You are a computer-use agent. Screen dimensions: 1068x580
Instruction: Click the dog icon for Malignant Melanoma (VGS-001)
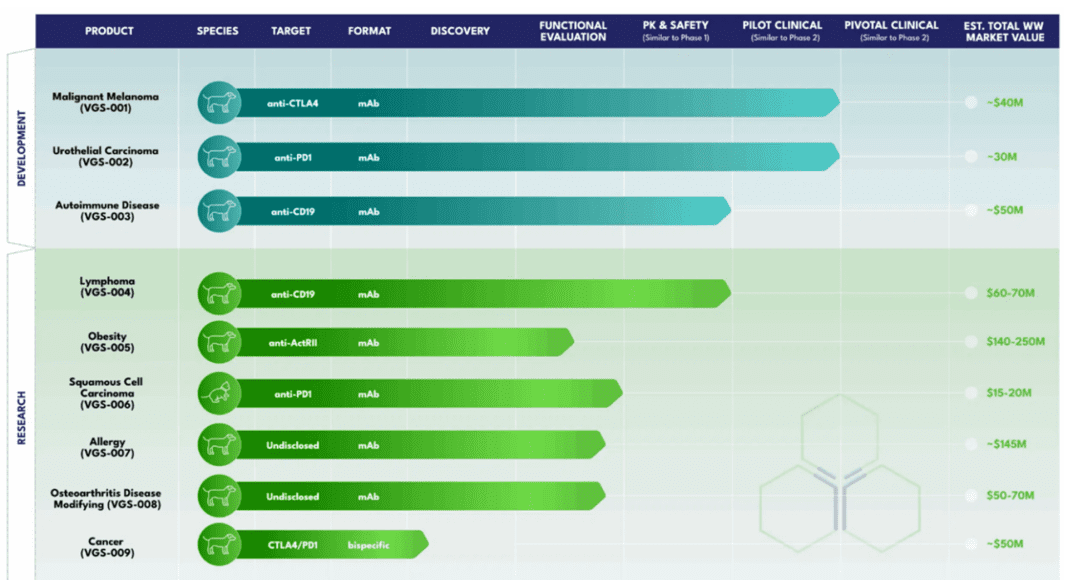click(218, 103)
